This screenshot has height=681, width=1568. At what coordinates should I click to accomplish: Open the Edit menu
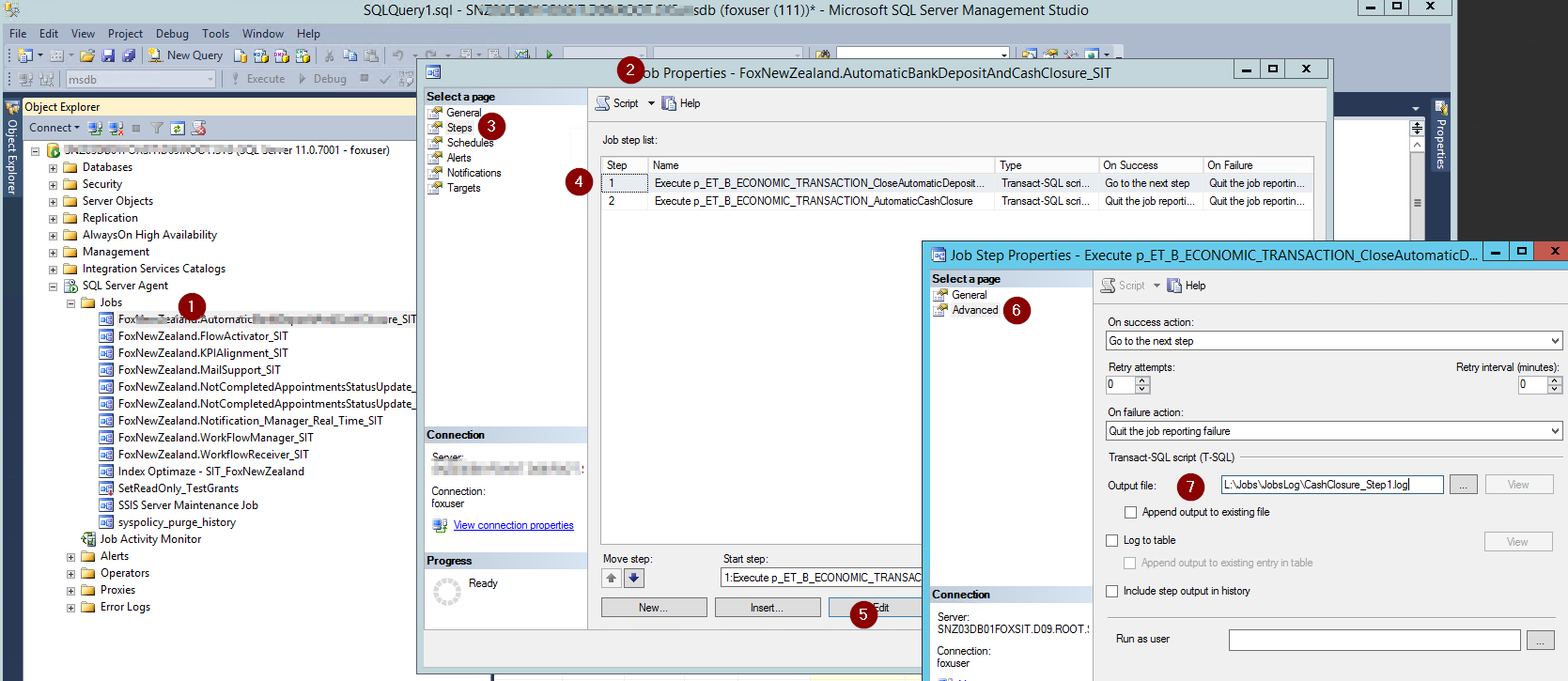coord(49,33)
